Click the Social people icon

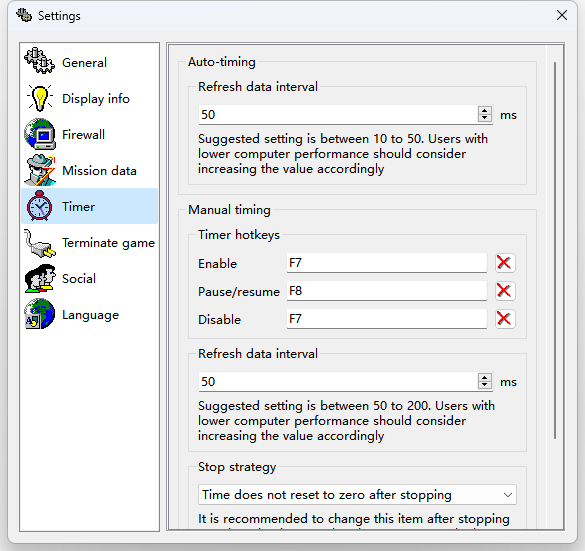coord(40,278)
